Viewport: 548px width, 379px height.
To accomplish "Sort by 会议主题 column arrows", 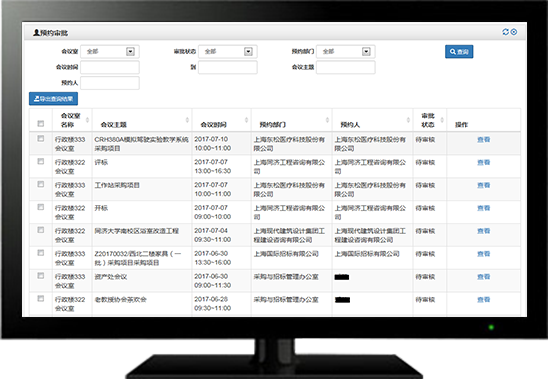I will point(187,120).
